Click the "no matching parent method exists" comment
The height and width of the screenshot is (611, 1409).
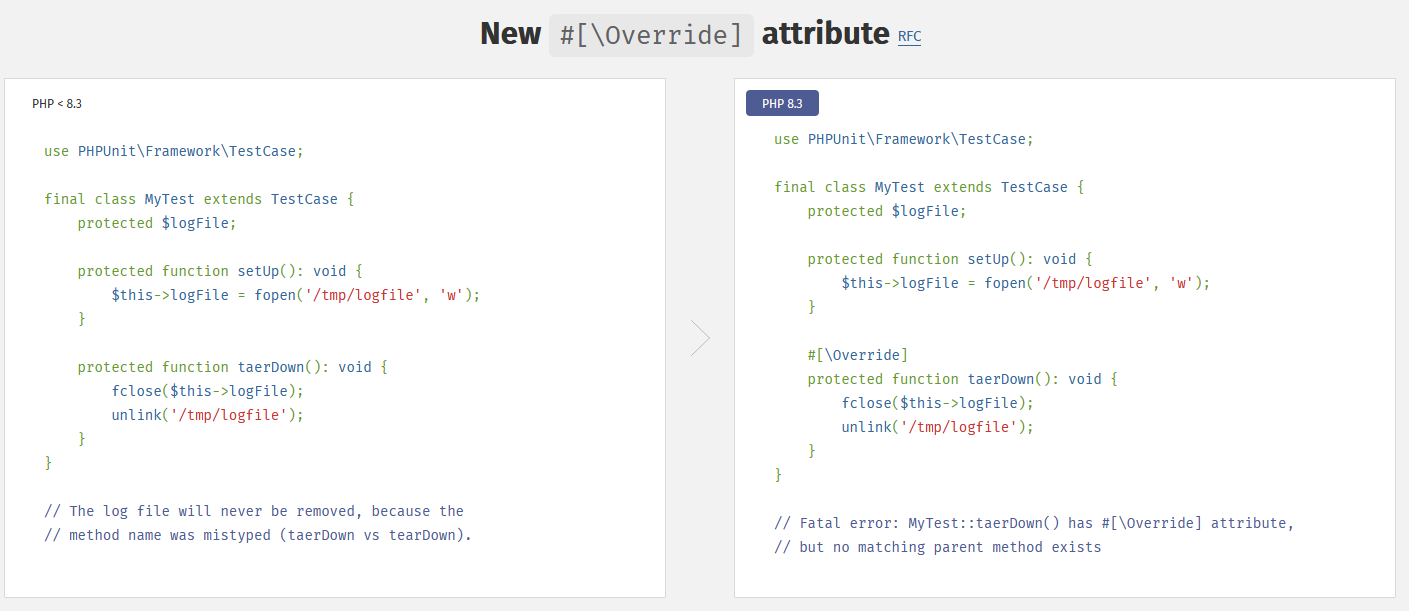pos(937,547)
